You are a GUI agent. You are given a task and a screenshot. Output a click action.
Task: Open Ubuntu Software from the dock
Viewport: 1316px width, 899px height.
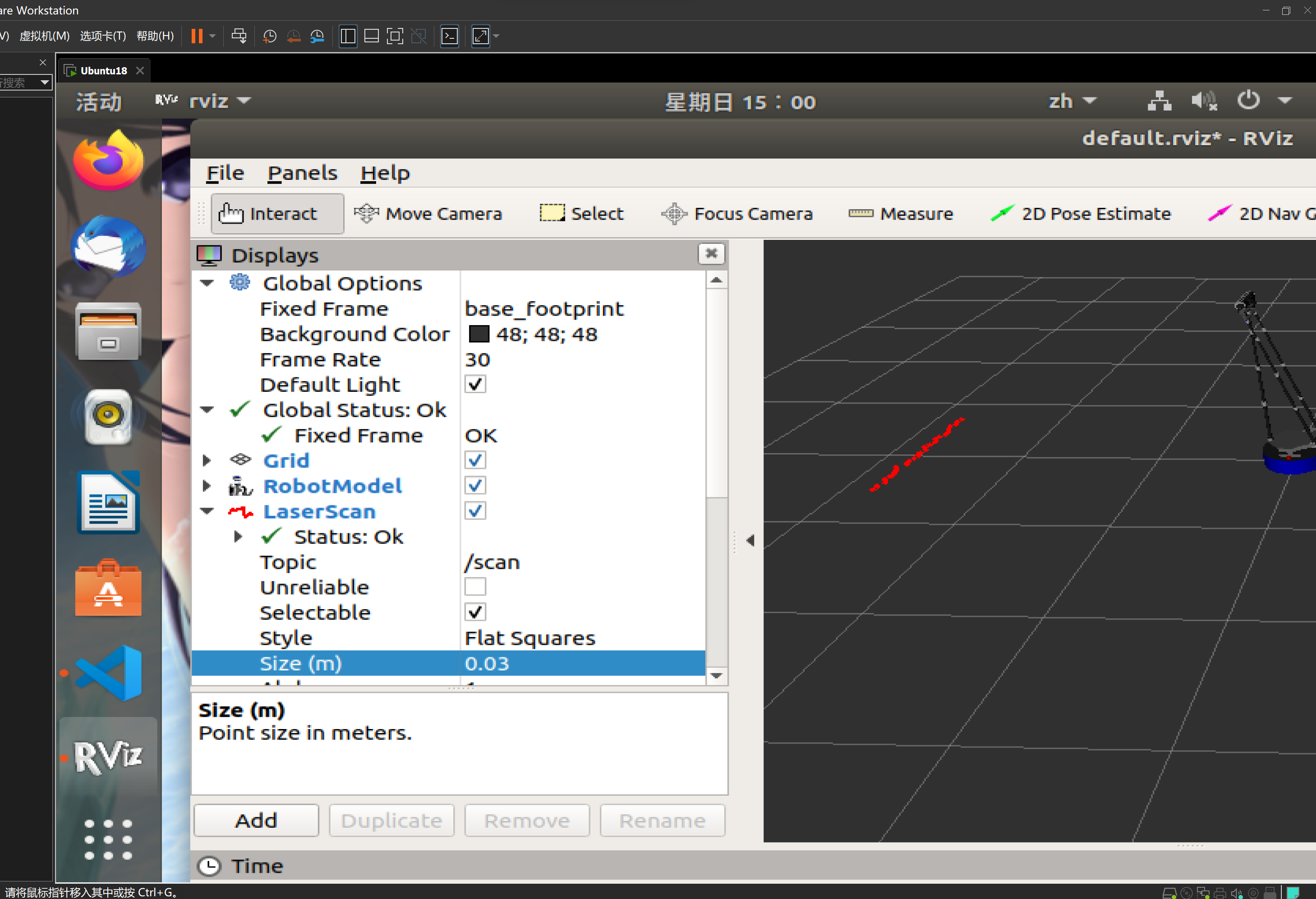pos(108,587)
